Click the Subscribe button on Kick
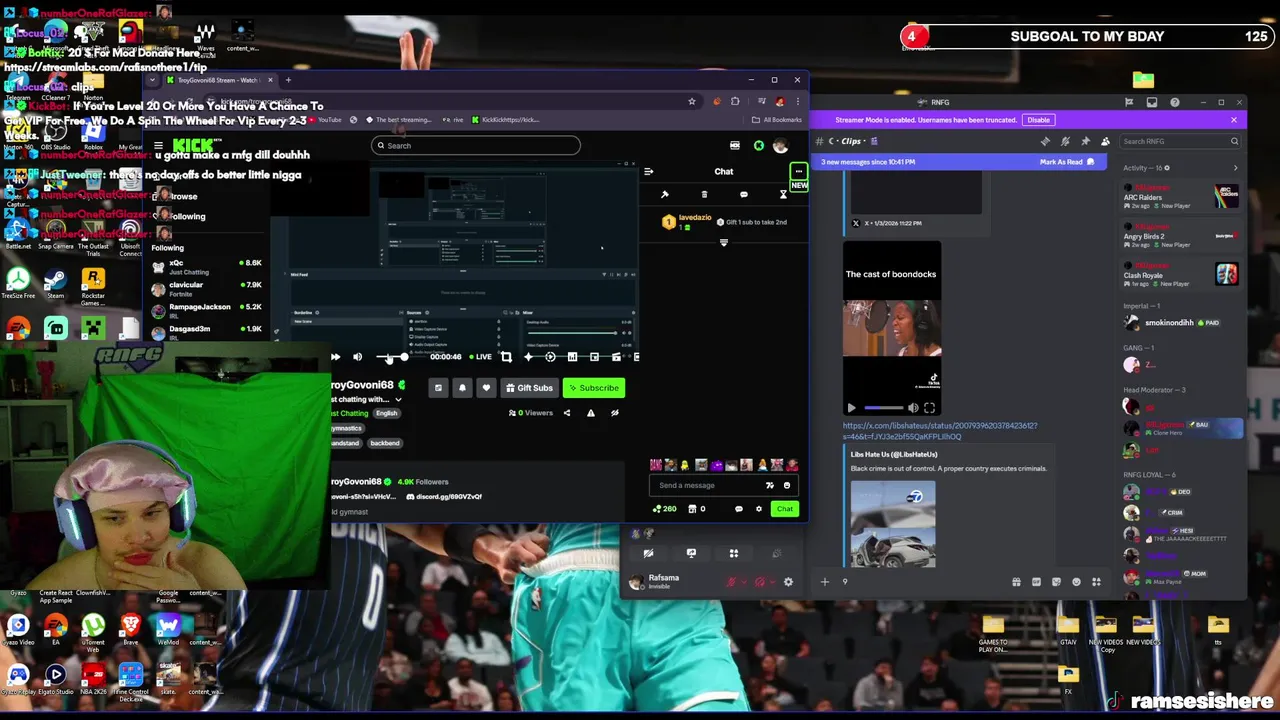This screenshot has height=720, width=1280. pos(594,388)
